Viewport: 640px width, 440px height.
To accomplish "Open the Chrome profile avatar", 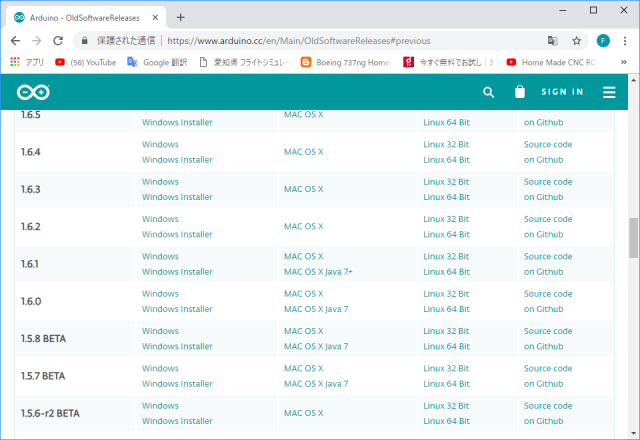I will (x=603, y=41).
